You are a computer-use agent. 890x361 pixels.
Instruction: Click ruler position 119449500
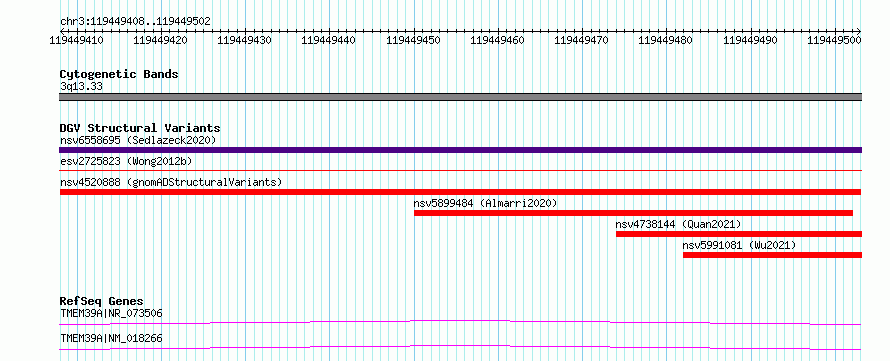pyautogui.click(x=834, y=40)
